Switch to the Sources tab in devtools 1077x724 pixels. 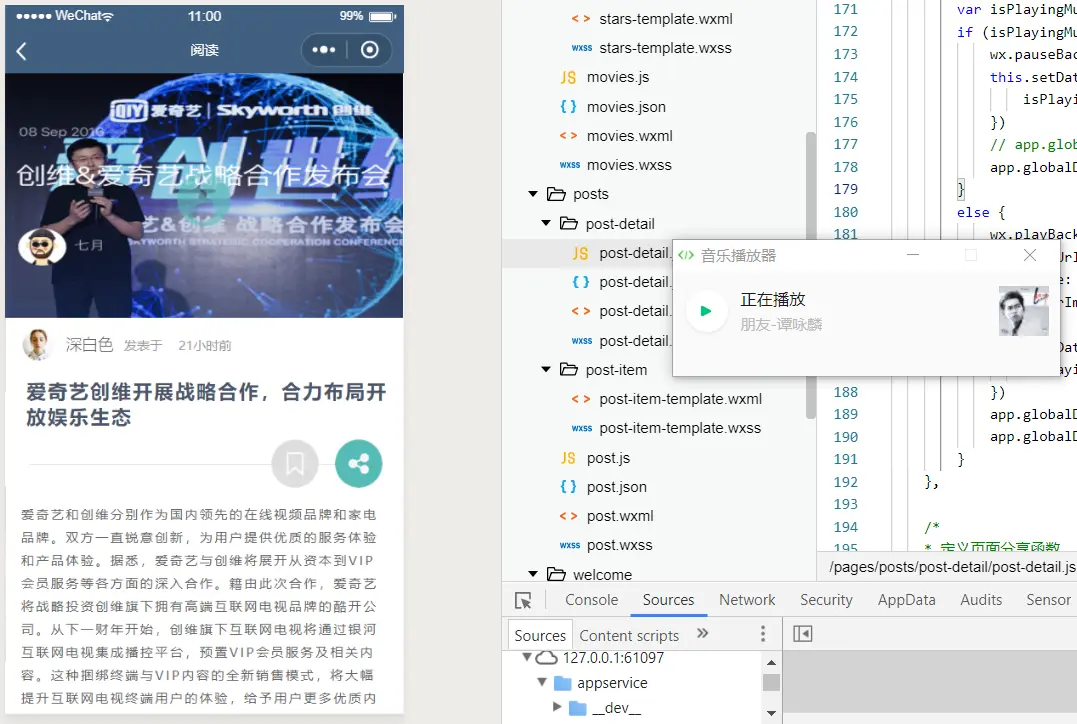pos(668,600)
